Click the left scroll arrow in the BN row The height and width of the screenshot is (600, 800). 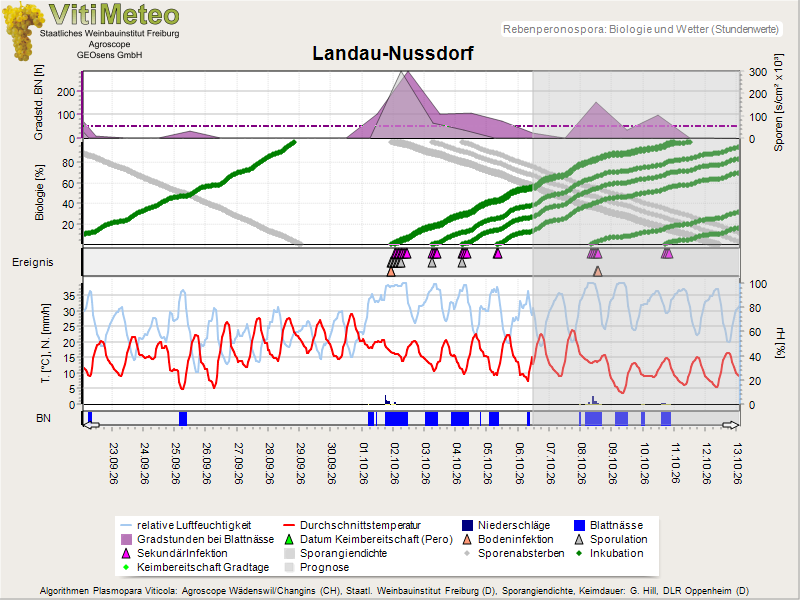pyautogui.click(x=91, y=425)
